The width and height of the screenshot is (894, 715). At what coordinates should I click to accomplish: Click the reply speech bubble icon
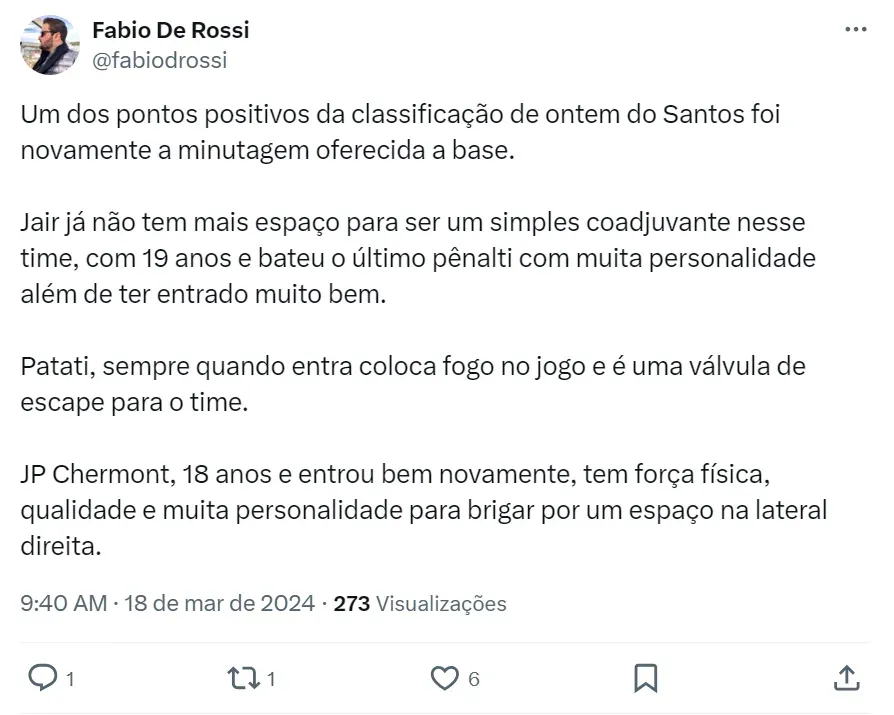41,678
